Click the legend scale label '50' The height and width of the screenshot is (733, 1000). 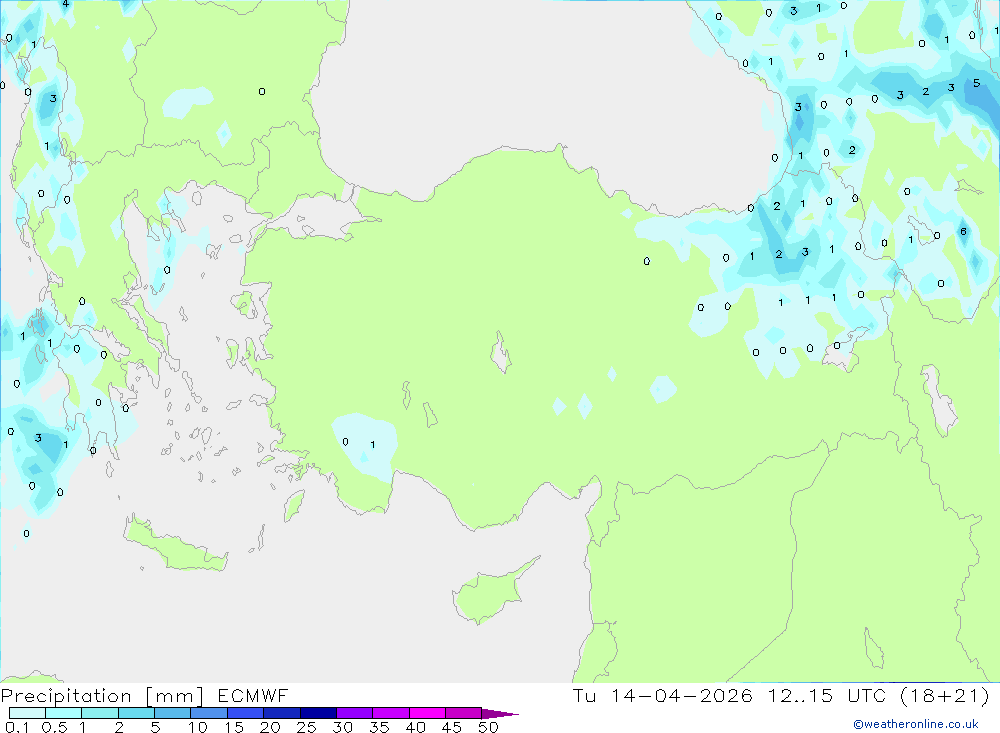click(488, 727)
